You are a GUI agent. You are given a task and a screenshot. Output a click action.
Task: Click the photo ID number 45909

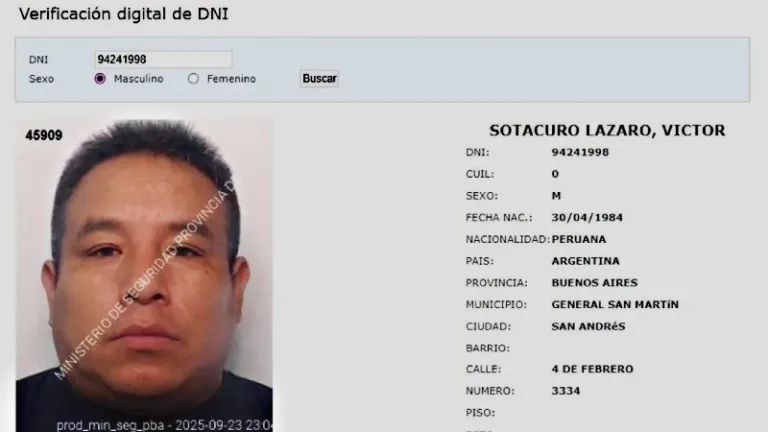click(44, 136)
